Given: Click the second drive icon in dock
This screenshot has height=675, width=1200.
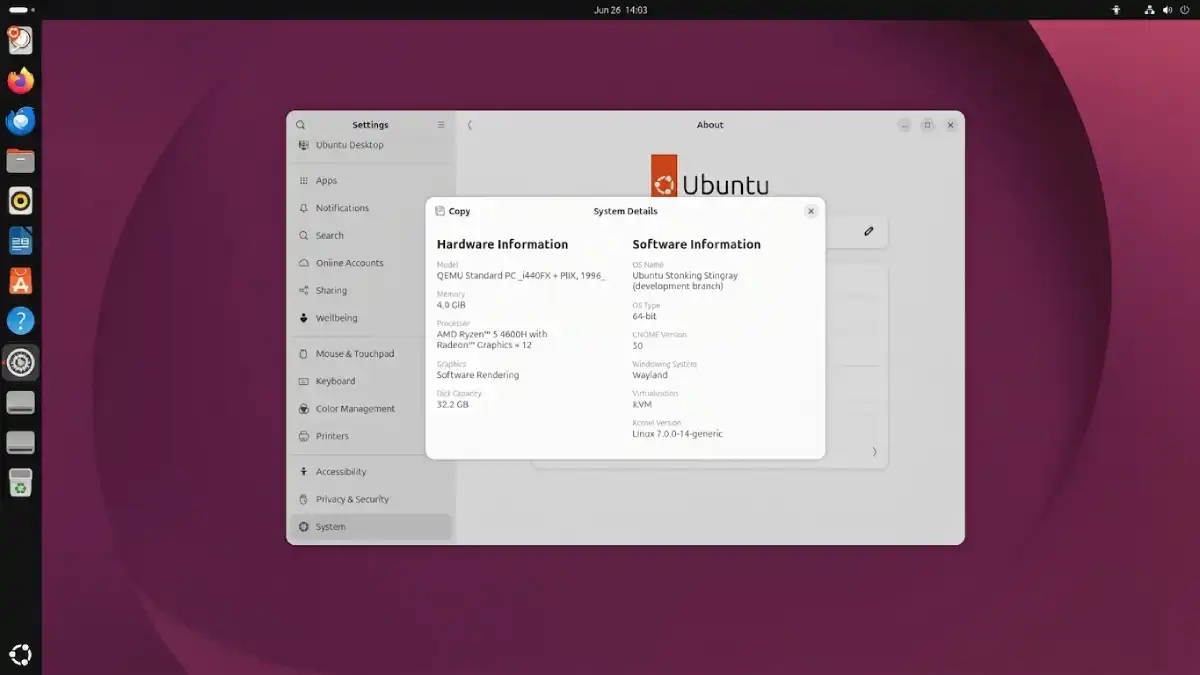Looking at the screenshot, I should [x=20, y=442].
